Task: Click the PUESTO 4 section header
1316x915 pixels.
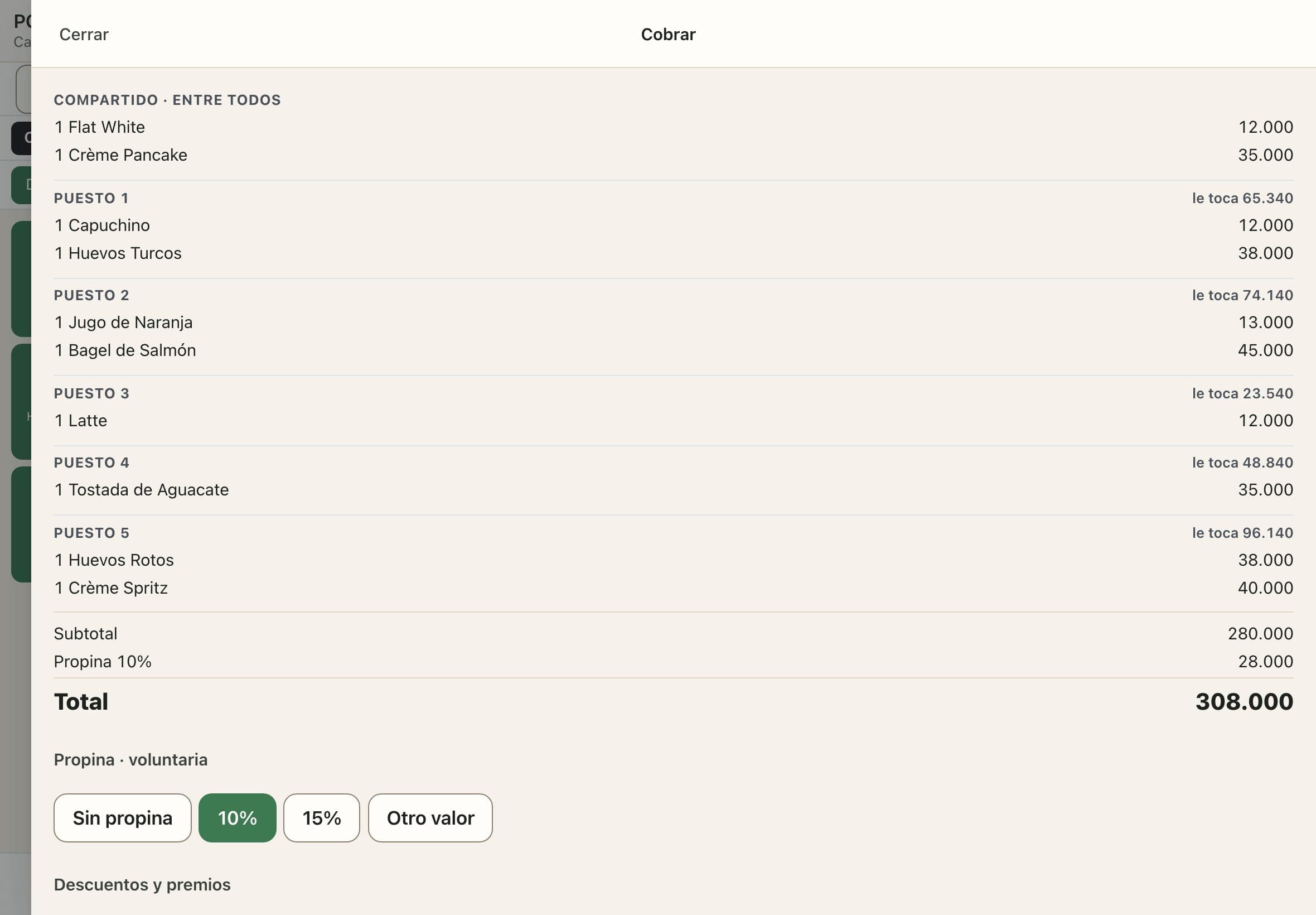Action: 91,463
